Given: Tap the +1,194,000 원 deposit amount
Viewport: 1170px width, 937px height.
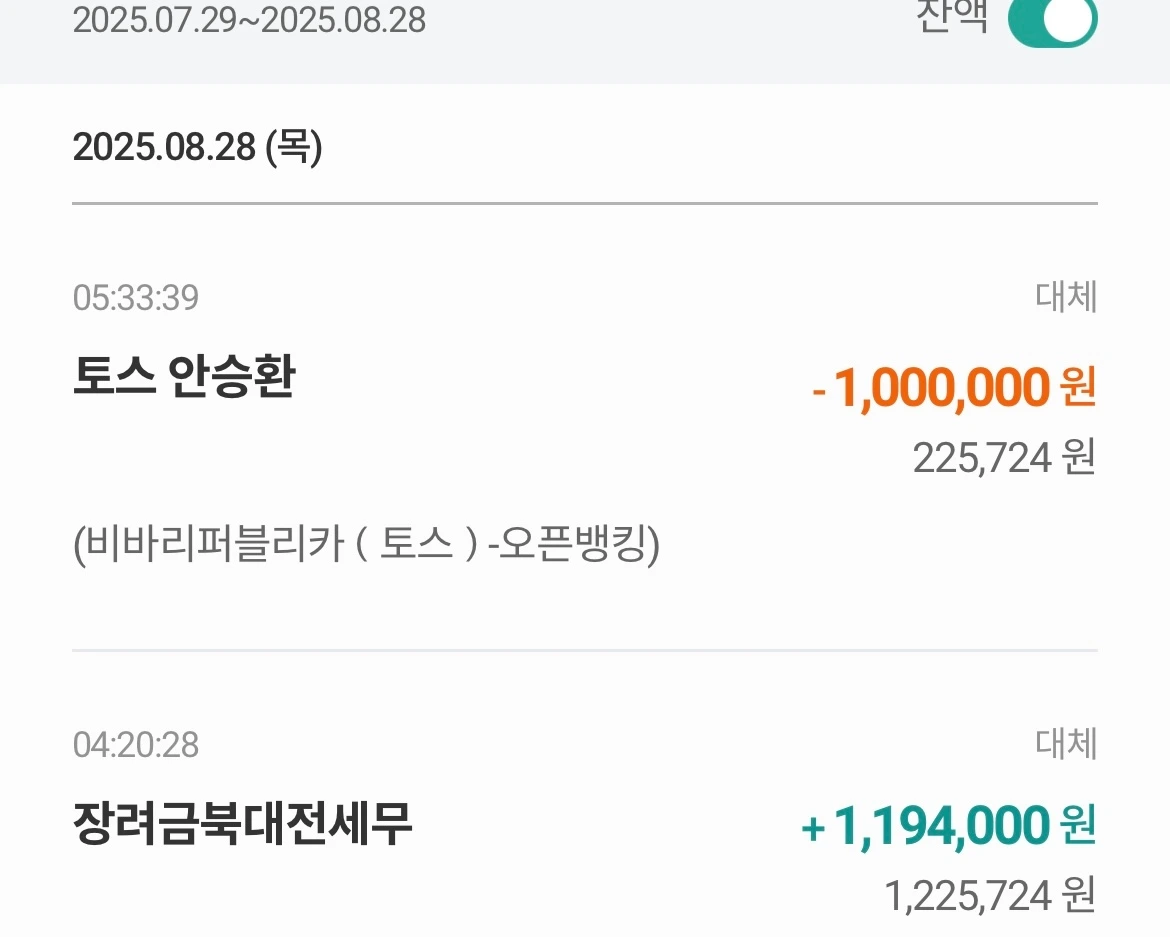Looking at the screenshot, I should click(948, 827).
